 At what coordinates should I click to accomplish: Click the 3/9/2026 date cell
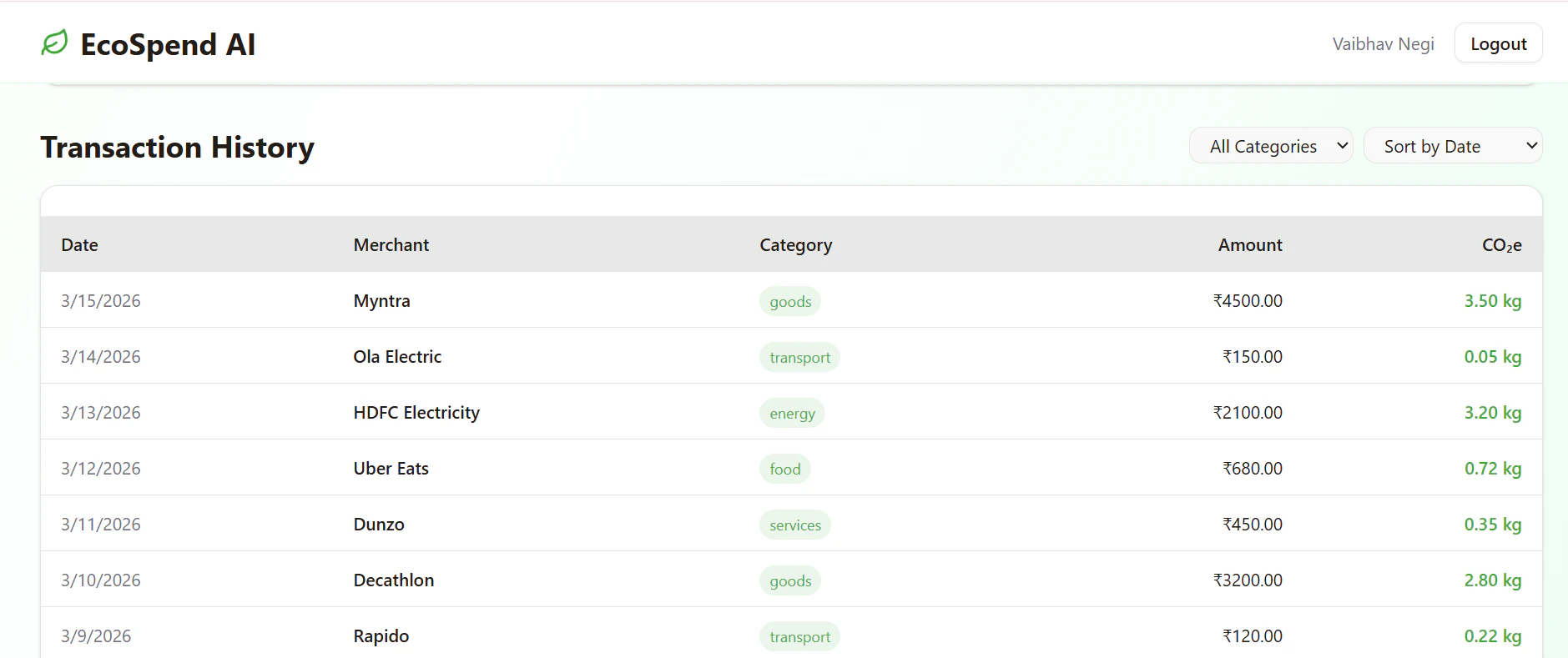(x=96, y=636)
